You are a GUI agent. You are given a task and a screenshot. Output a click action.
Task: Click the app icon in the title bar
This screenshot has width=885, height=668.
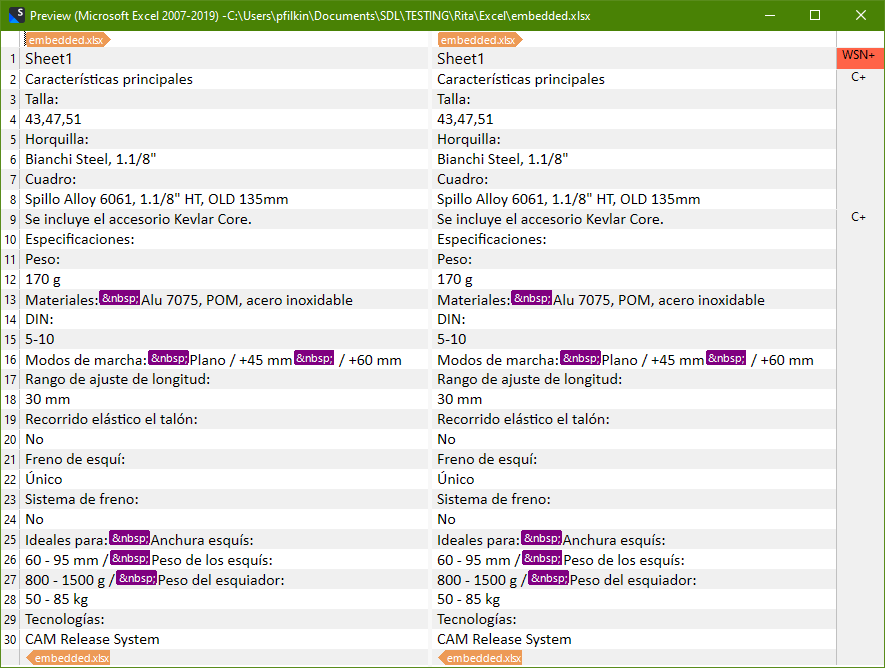(16, 15)
